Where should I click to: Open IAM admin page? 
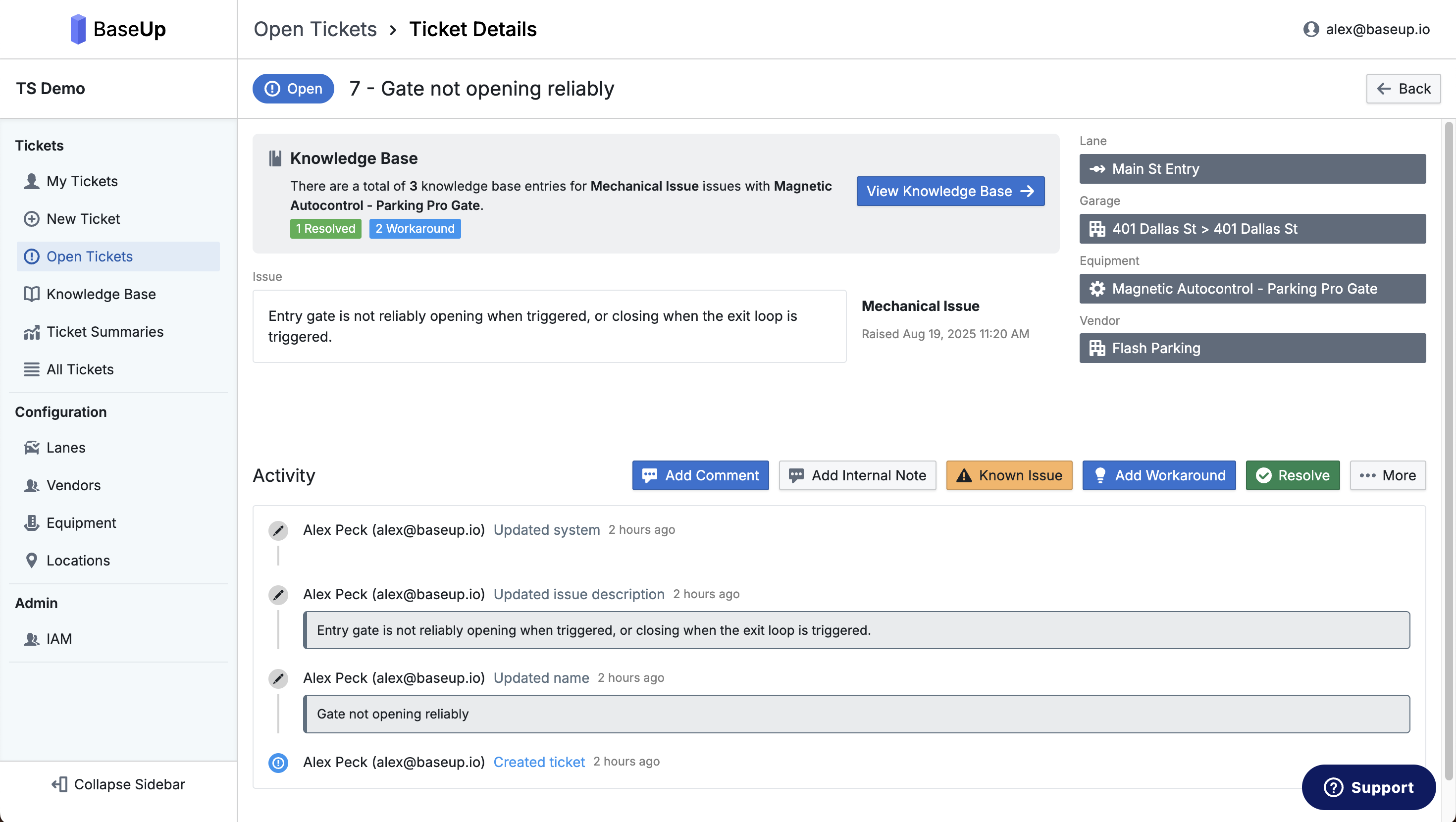[x=118, y=639]
